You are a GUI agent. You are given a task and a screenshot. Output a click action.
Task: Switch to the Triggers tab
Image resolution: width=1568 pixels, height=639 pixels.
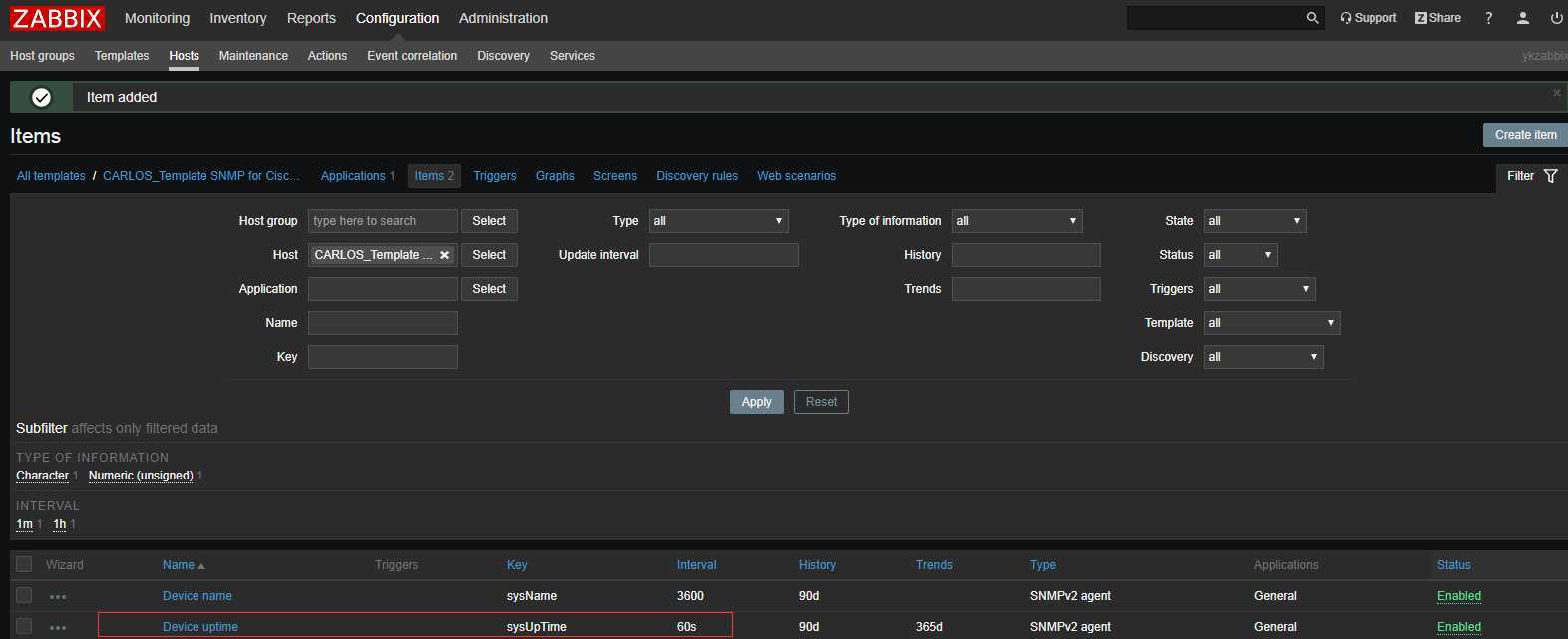pos(495,176)
